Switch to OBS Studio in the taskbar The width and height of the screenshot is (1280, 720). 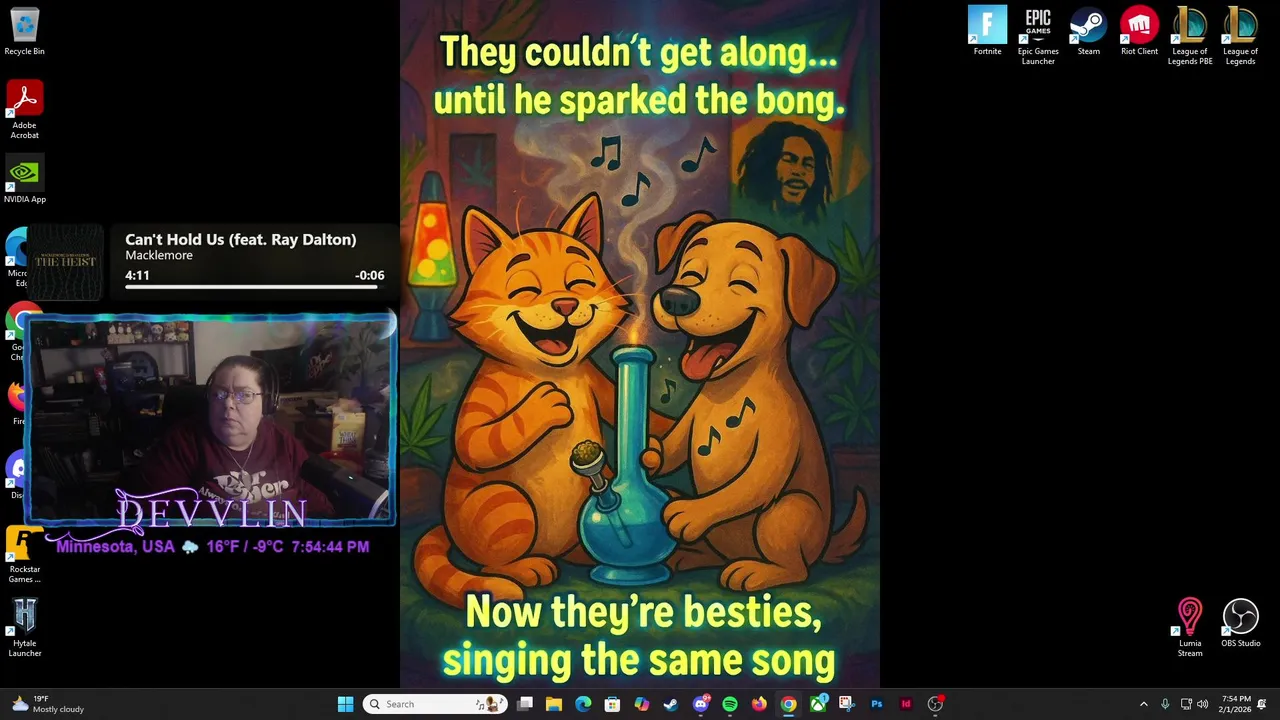(x=935, y=704)
